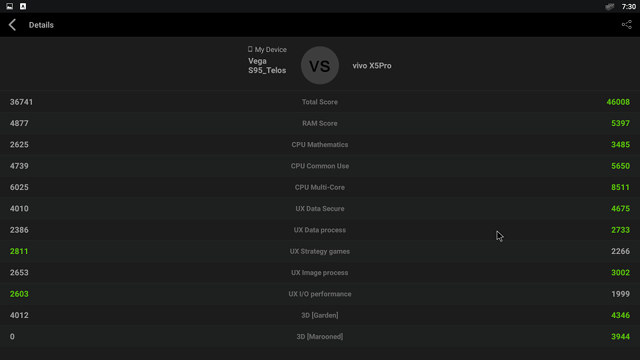Select the Total Score row
Viewport: 640px width, 360px height.
click(320, 102)
